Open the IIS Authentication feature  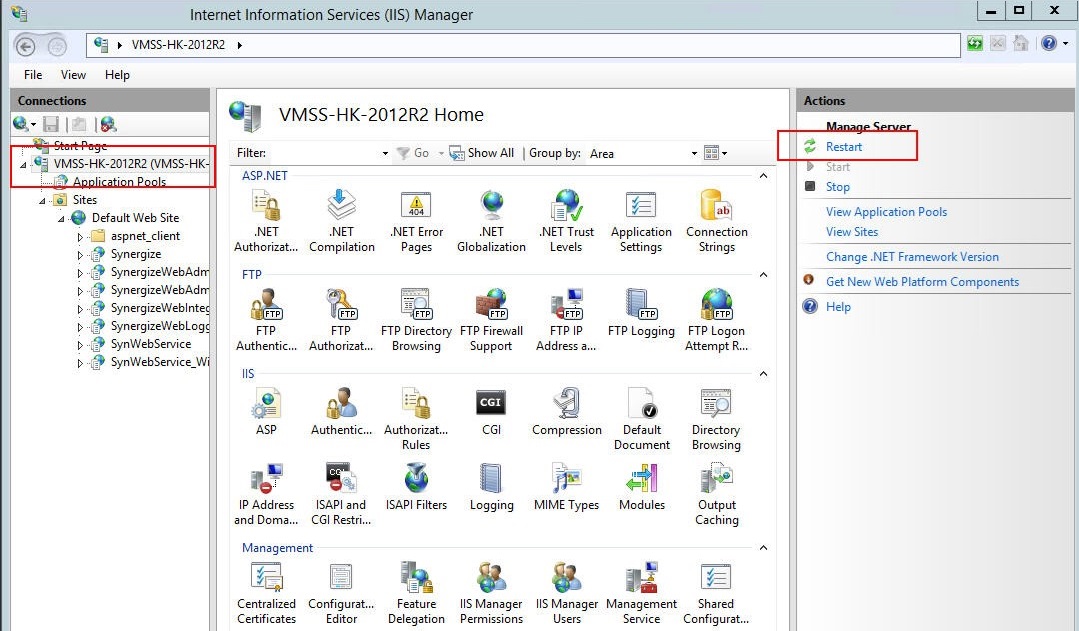[341, 411]
